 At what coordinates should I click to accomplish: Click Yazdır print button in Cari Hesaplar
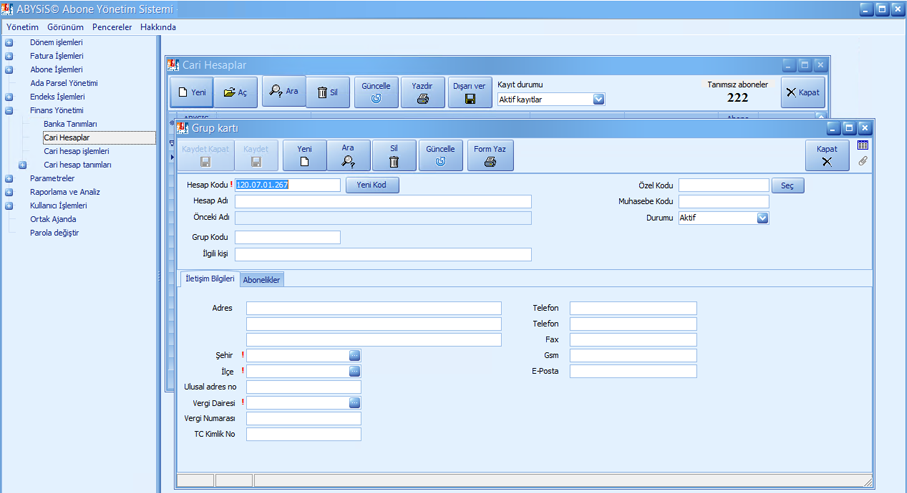(422, 92)
